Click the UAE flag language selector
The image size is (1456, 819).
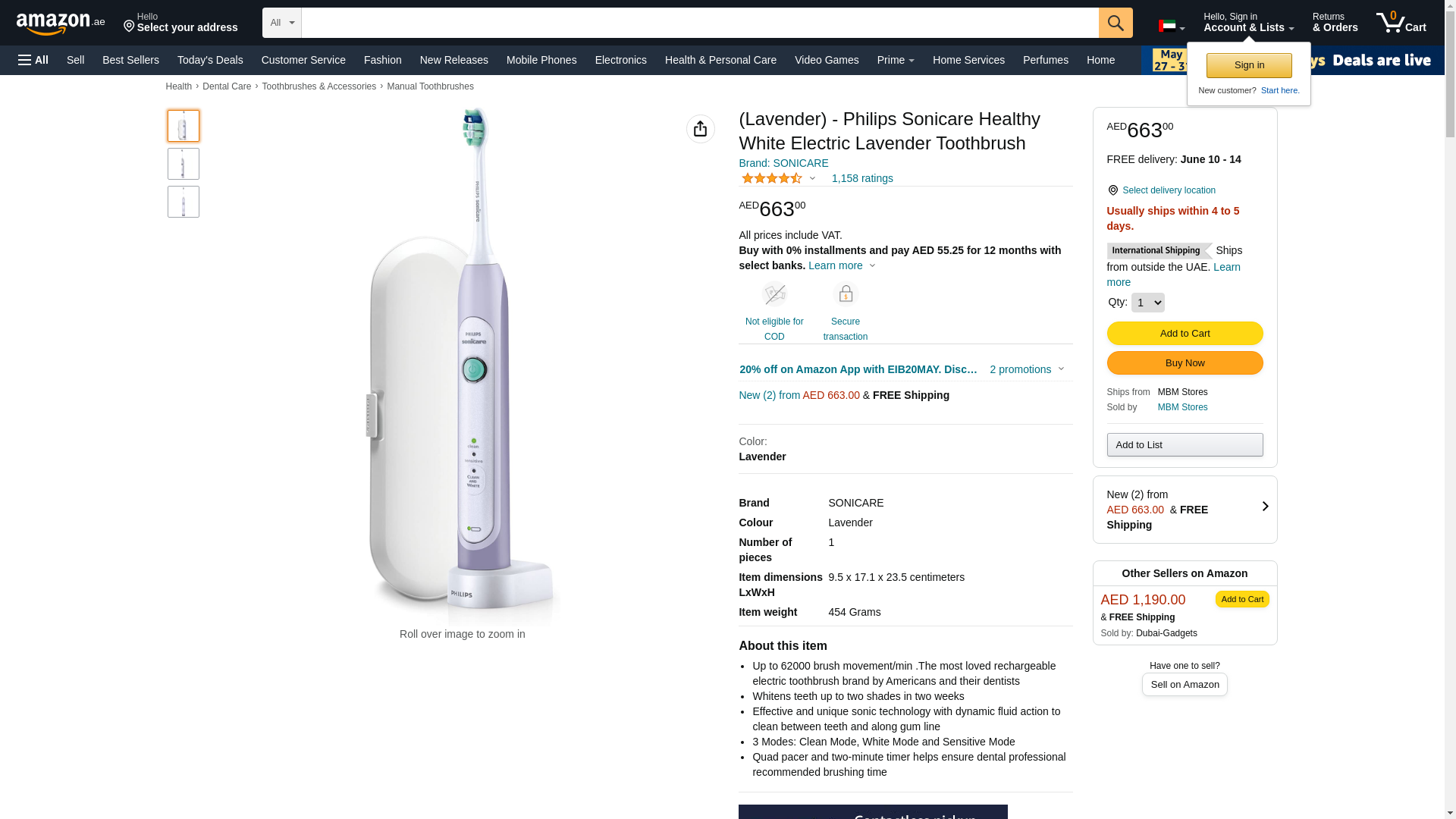1171,27
